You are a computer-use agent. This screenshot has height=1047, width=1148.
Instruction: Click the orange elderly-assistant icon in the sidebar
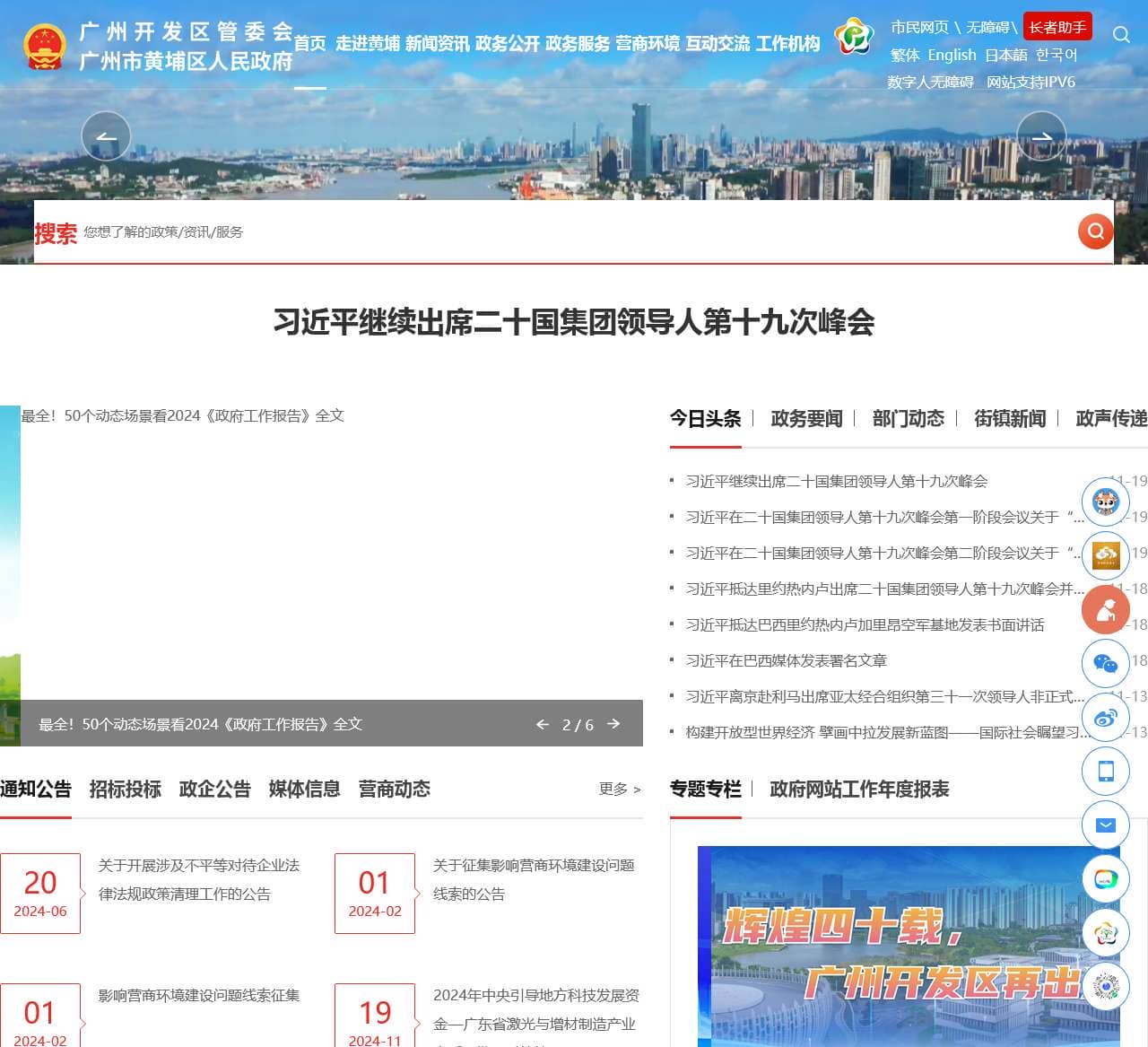(x=1105, y=610)
